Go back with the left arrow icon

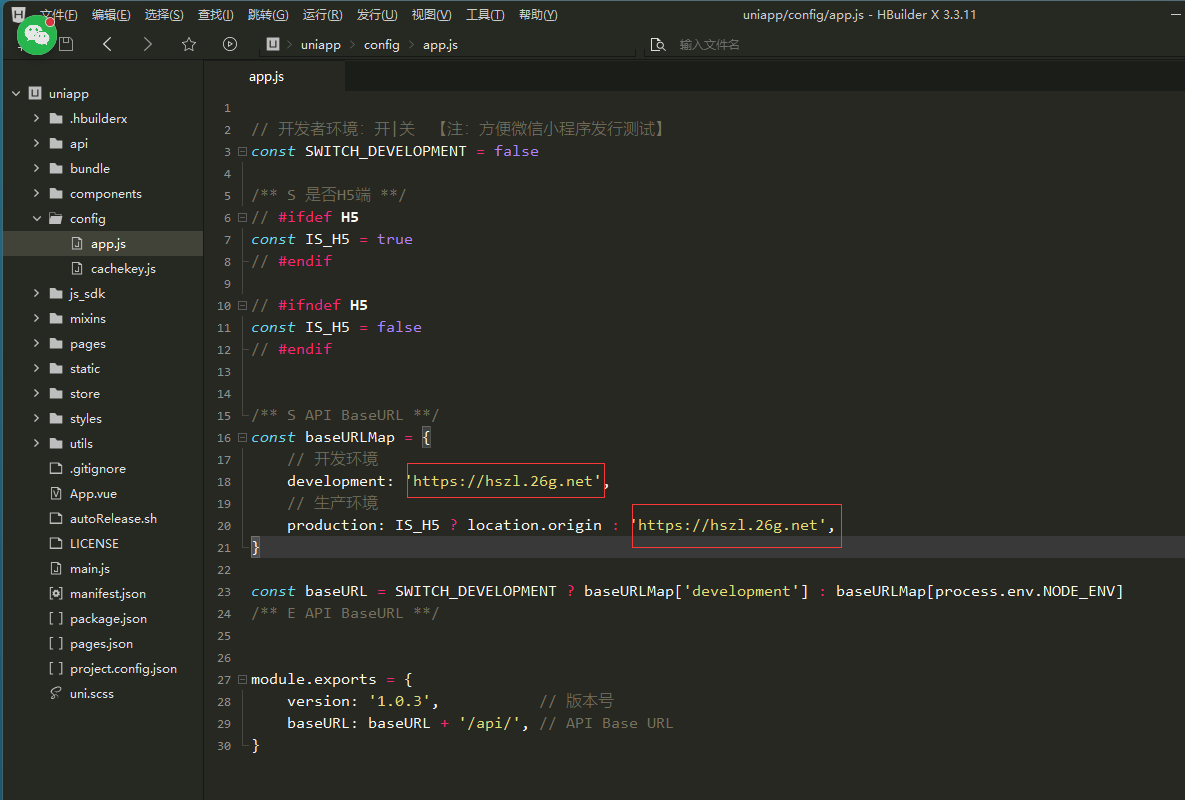pos(107,45)
